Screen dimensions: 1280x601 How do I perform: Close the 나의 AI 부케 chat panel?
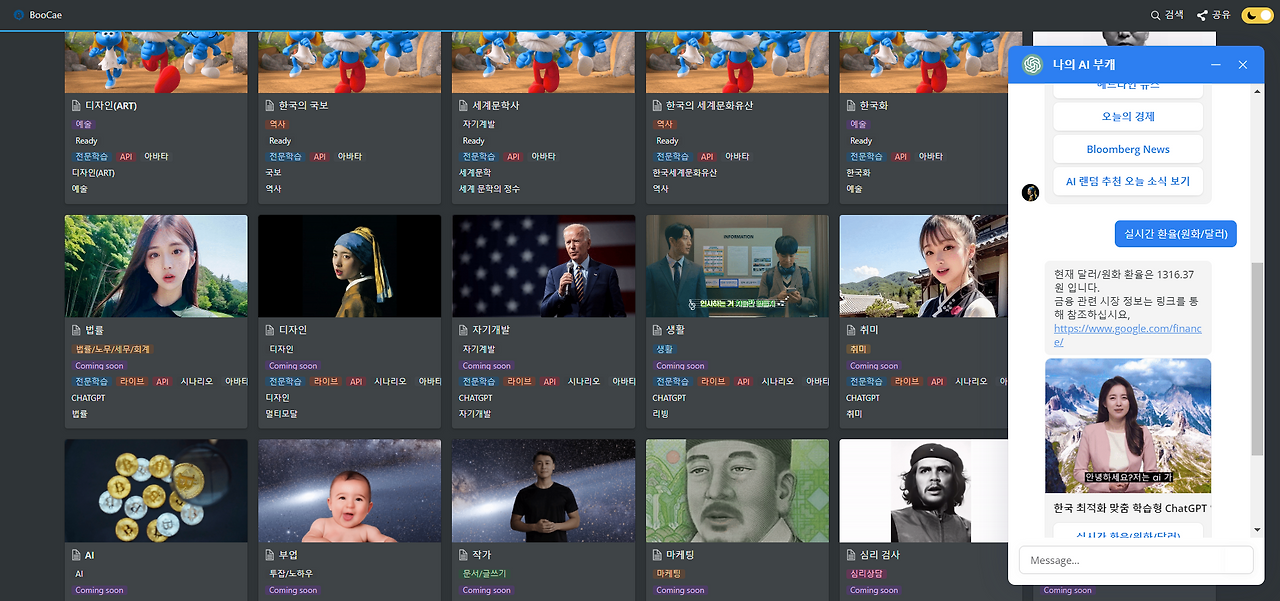coord(1243,65)
